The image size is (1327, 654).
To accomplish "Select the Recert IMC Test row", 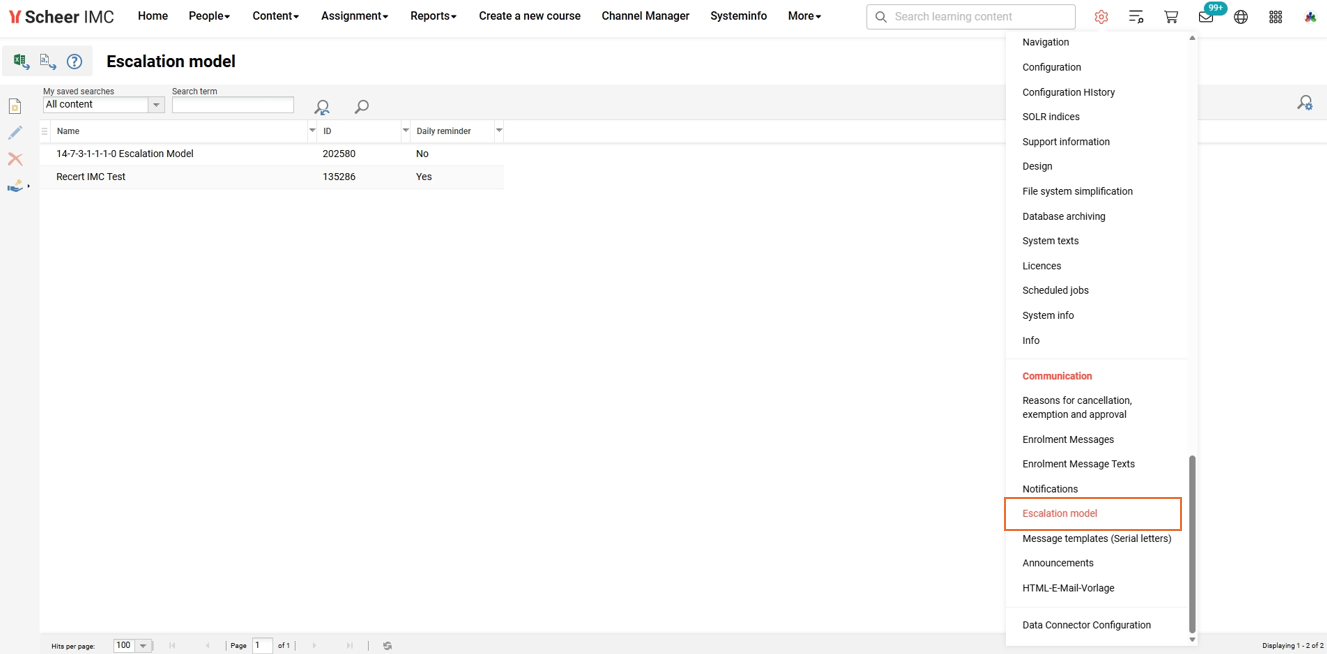I will [x=272, y=177].
